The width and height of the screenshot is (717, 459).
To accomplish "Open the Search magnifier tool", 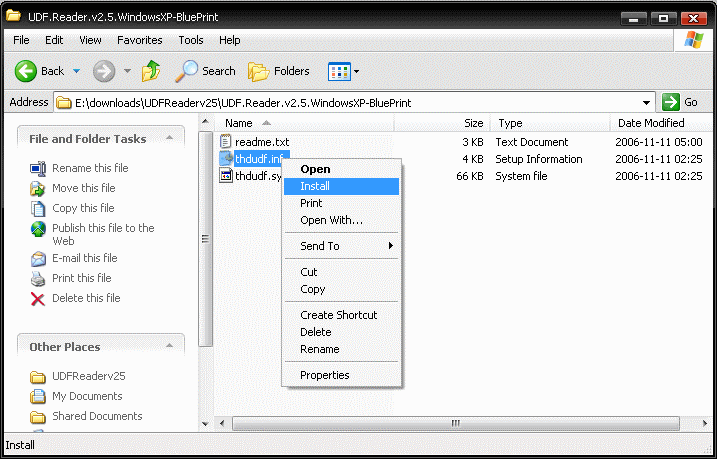I will pyautogui.click(x=187, y=71).
